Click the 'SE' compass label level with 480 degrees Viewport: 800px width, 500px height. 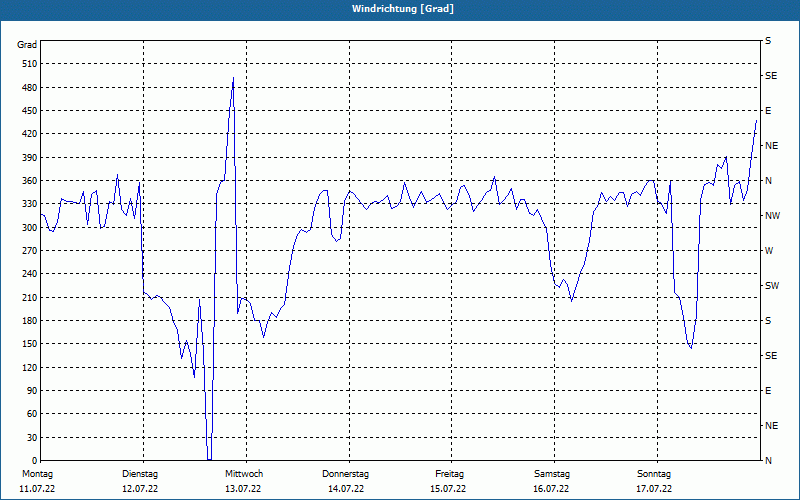coord(771,76)
